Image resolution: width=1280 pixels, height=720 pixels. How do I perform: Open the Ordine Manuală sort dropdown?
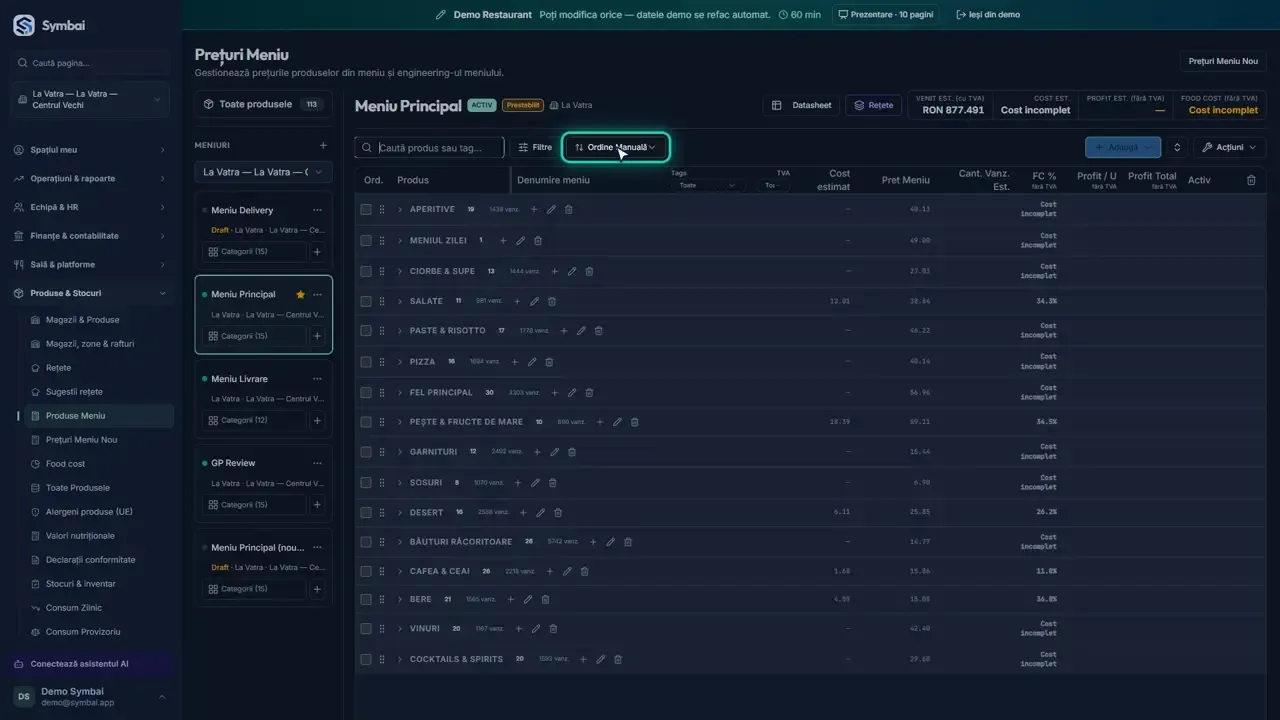point(615,147)
